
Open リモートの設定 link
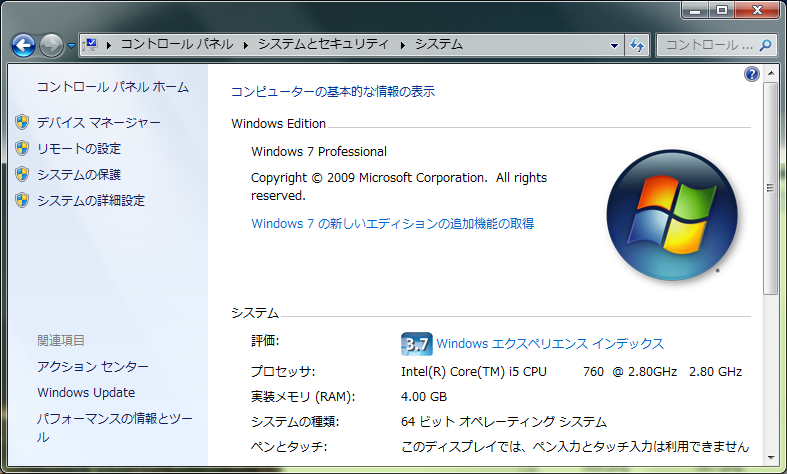[79, 149]
